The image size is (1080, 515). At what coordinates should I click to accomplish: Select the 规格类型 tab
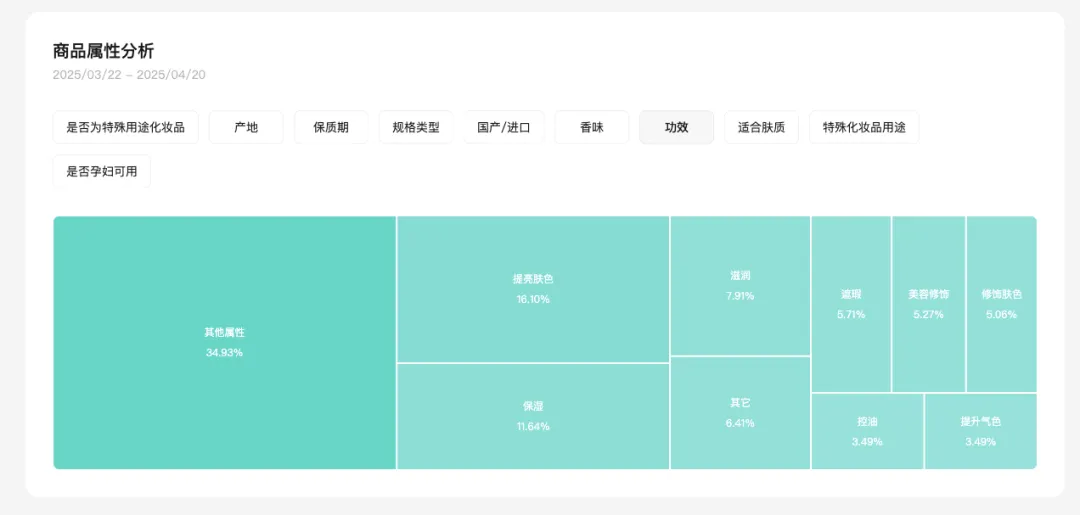(x=416, y=127)
